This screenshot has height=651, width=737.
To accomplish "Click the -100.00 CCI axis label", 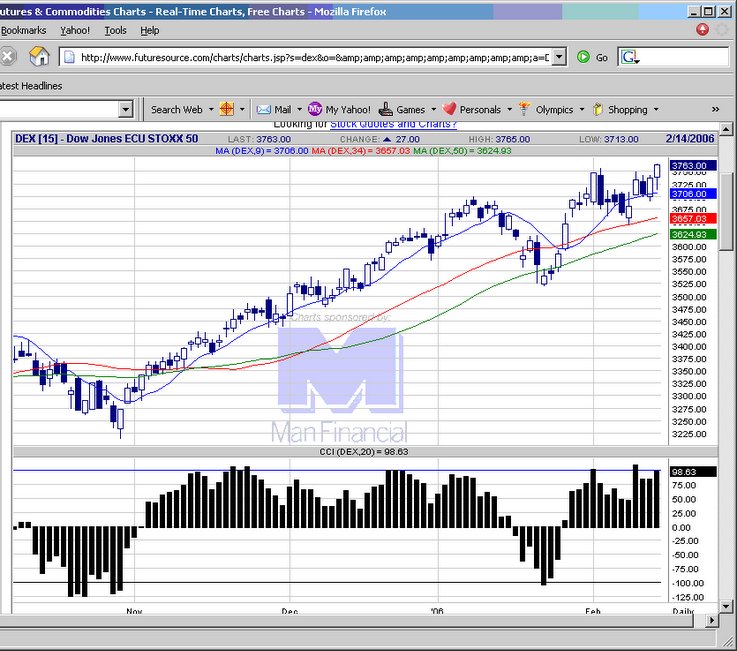I will pyautogui.click(x=688, y=583).
